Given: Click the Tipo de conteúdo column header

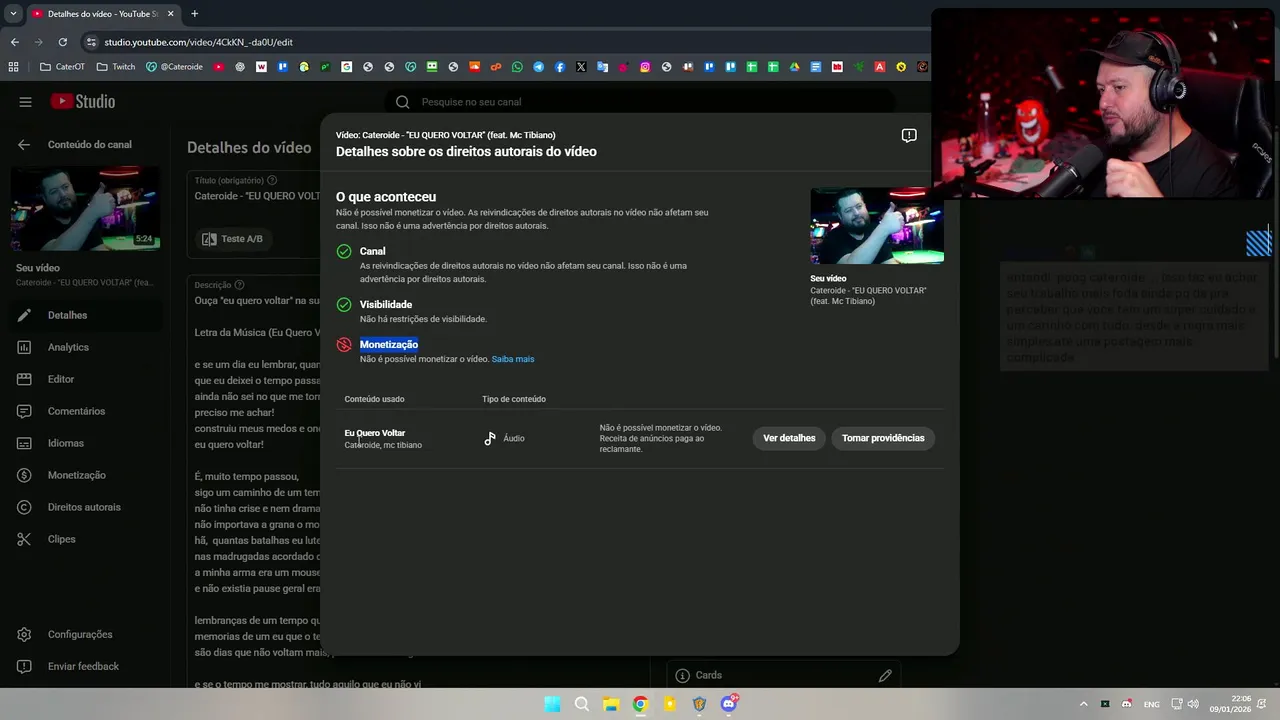Looking at the screenshot, I should click(514, 399).
